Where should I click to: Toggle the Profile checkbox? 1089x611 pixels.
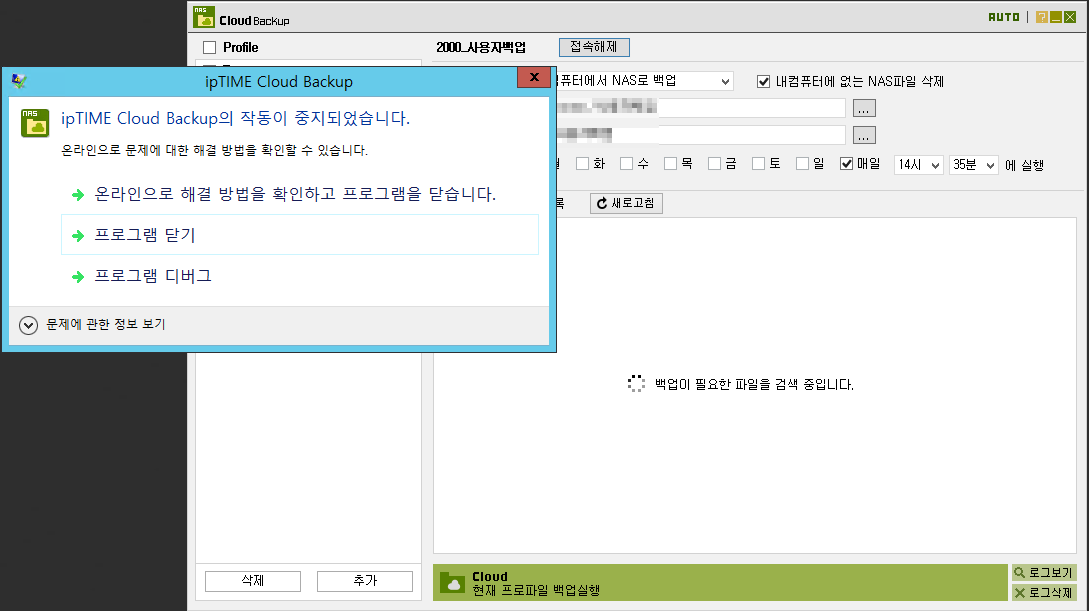(209, 47)
